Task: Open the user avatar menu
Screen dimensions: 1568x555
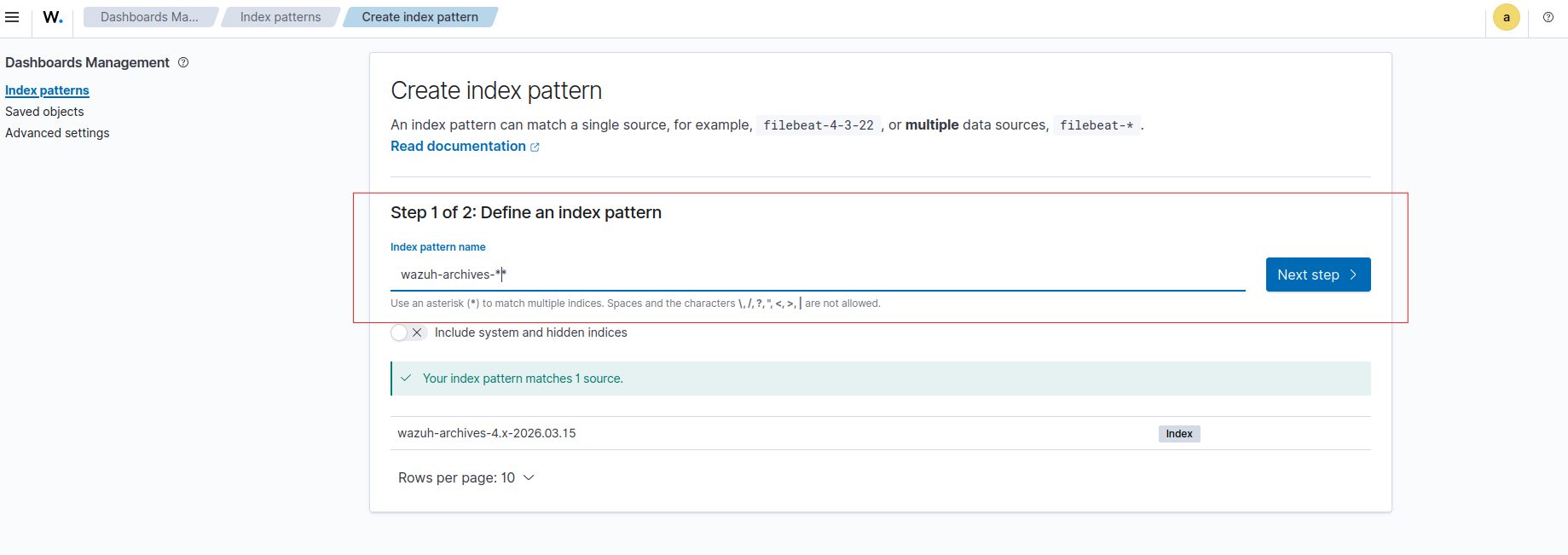Action: (x=1506, y=17)
